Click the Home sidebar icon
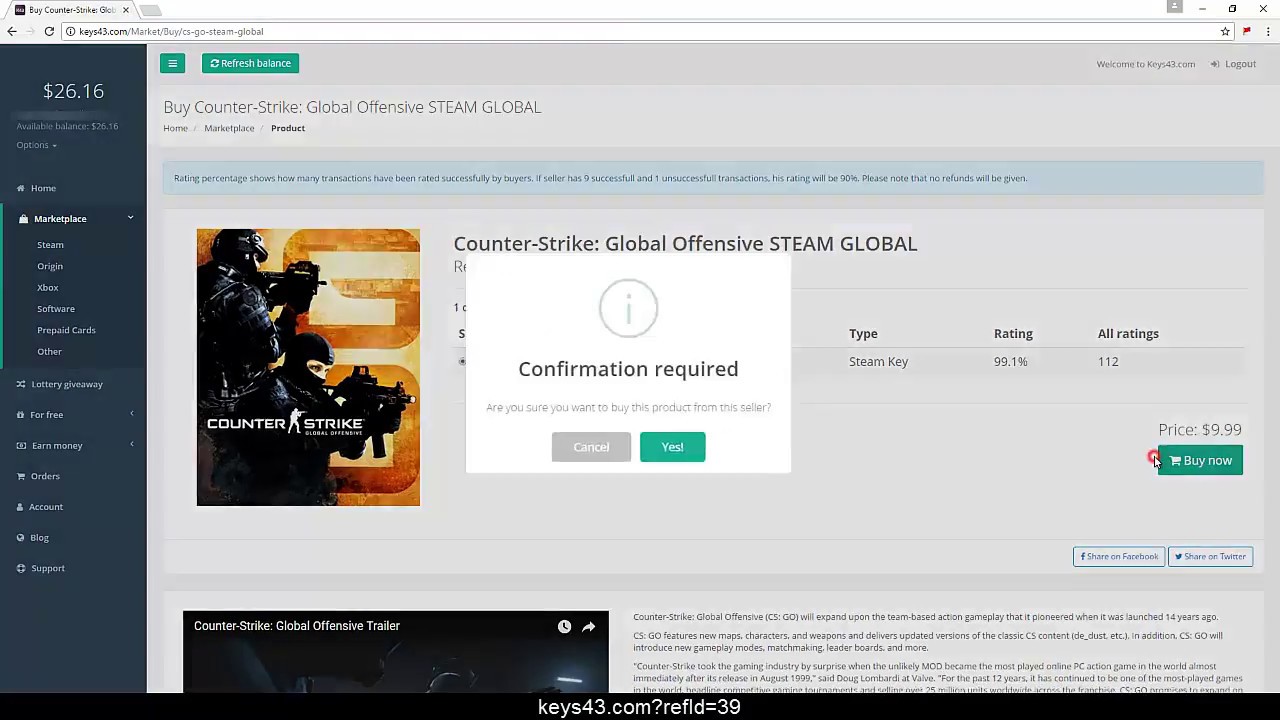The height and width of the screenshot is (720, 1280). [x=22, y=188]
